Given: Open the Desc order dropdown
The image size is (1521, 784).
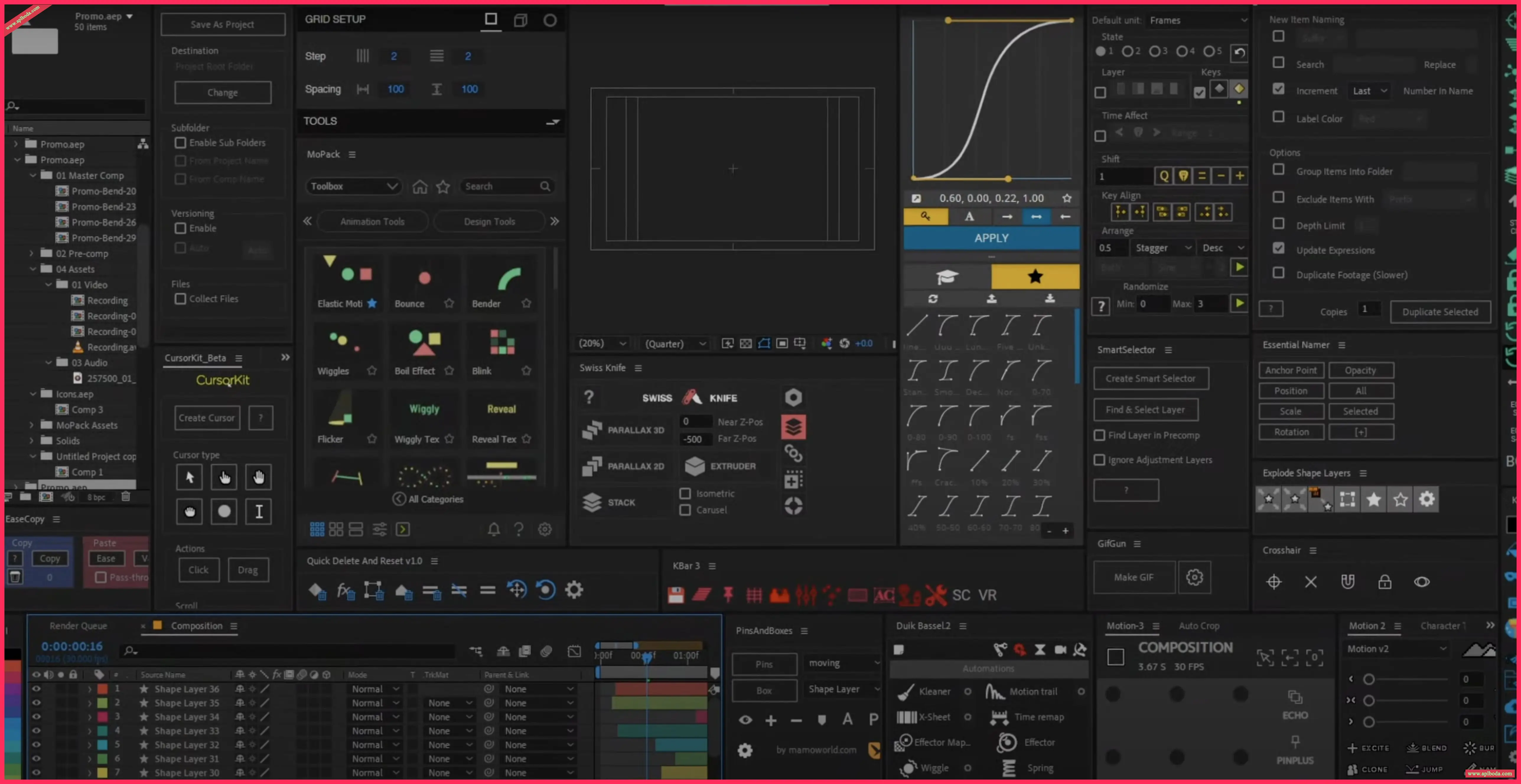Looking at the screenshot, I should tap(1223, 248).
